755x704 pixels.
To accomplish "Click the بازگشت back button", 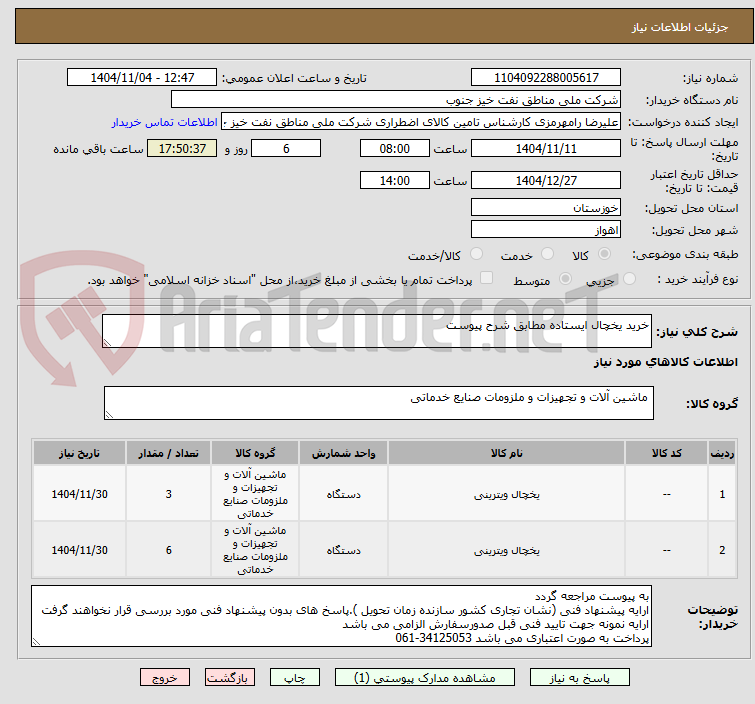I will click(x=230, y=678).
